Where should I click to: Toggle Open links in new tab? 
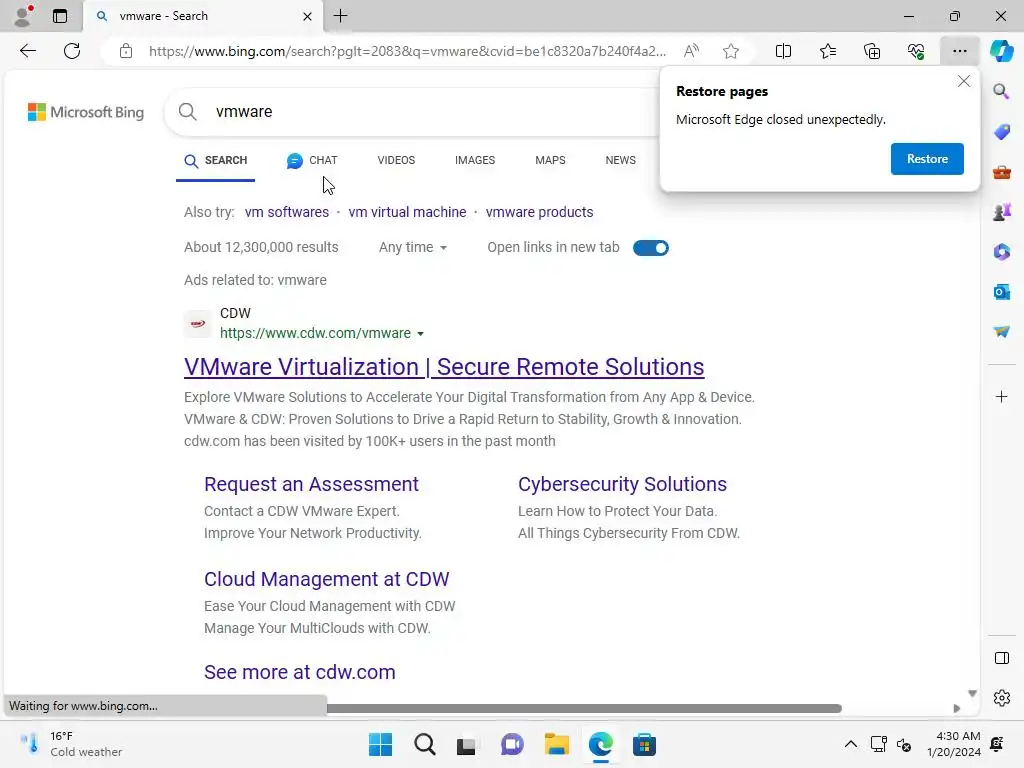[650, 248]
